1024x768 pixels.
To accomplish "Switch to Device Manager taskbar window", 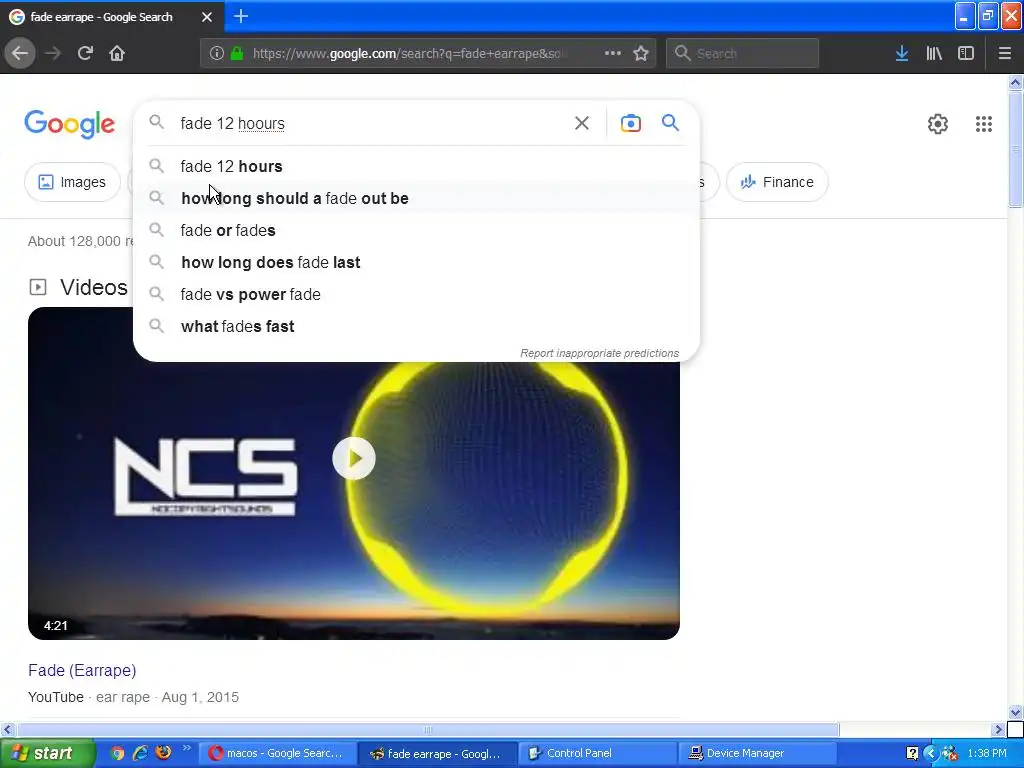I will (x=758, y=754).
